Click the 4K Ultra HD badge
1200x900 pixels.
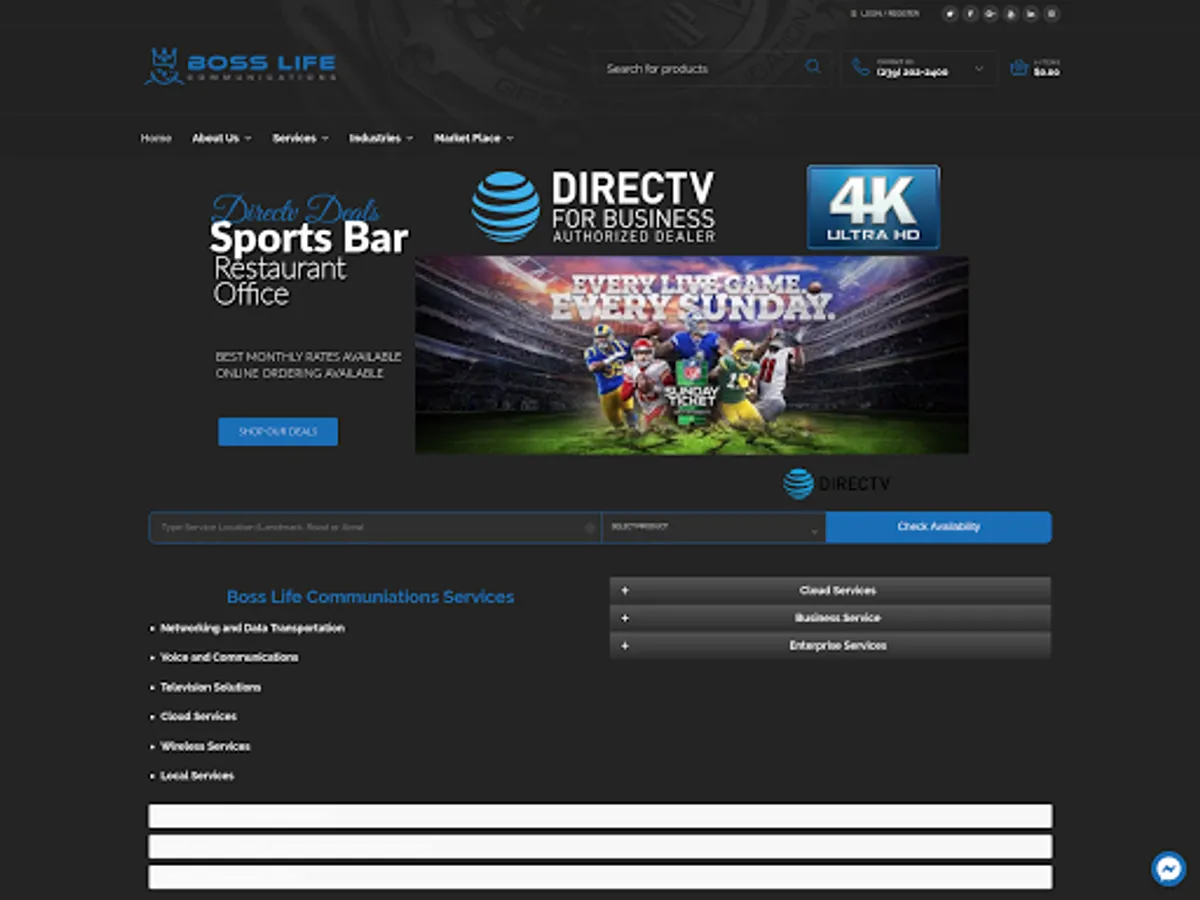pyautogui.click(x=873, y=207)
